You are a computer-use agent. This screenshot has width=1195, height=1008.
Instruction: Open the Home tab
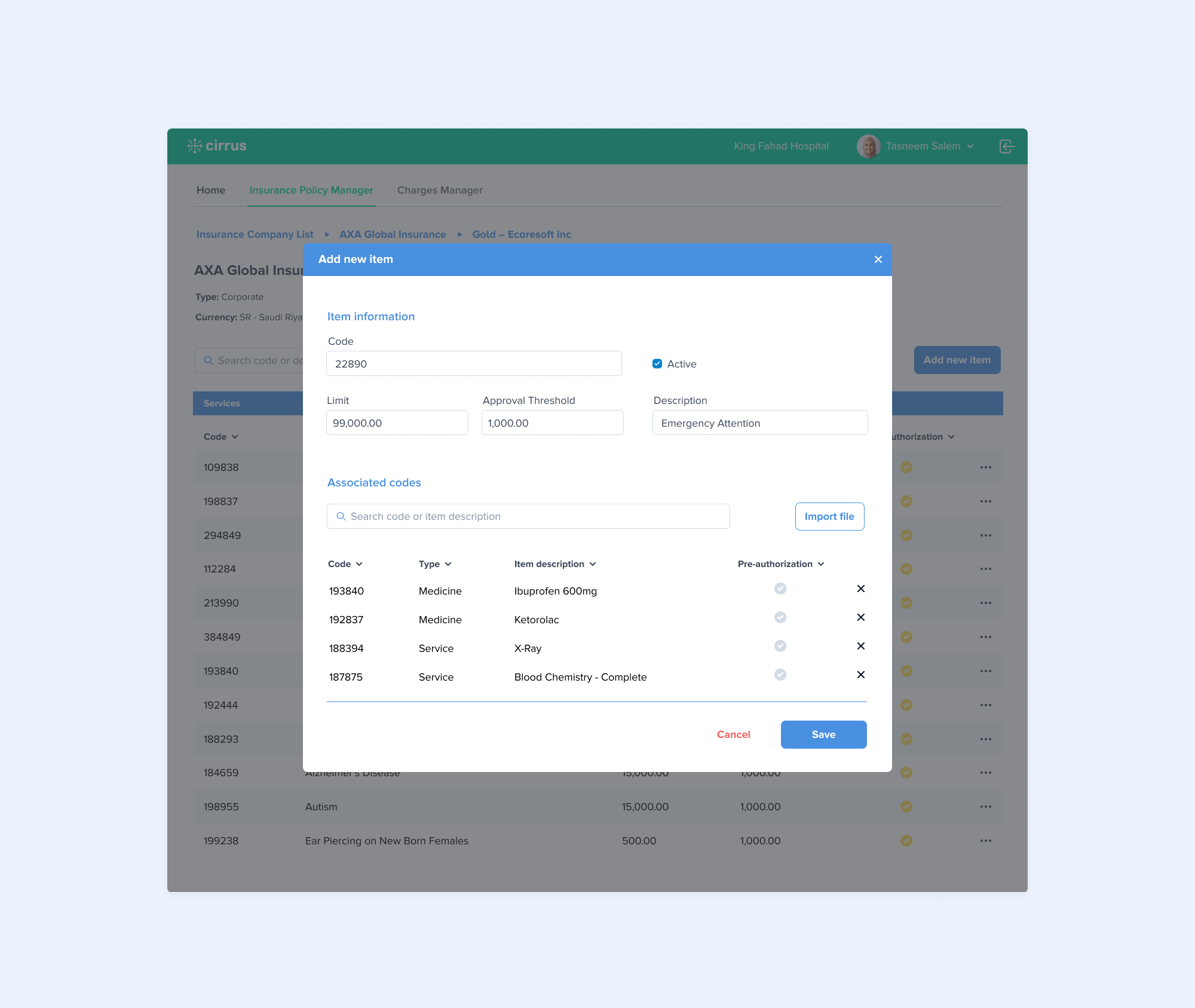point(211,190)
